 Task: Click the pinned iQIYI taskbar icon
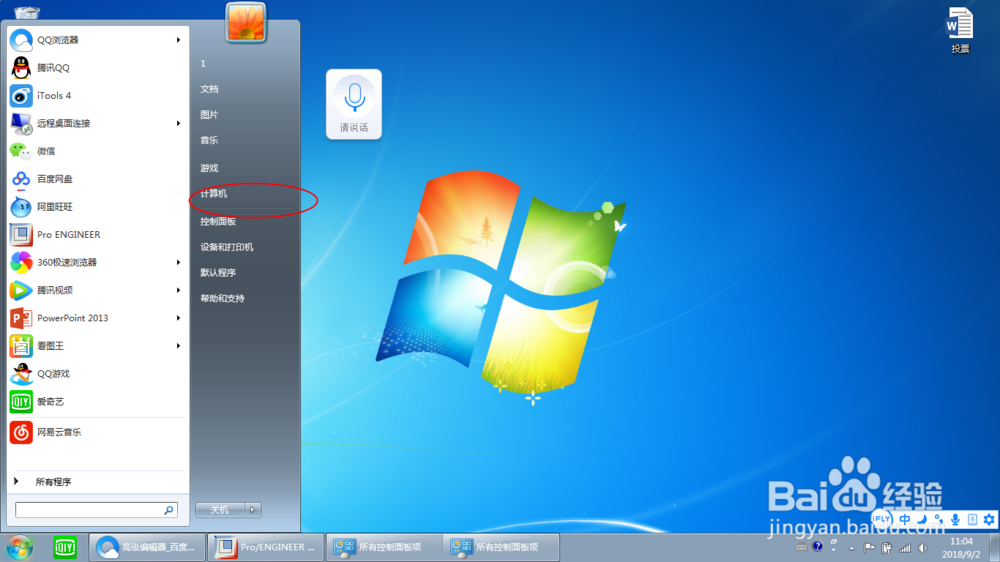65,547
